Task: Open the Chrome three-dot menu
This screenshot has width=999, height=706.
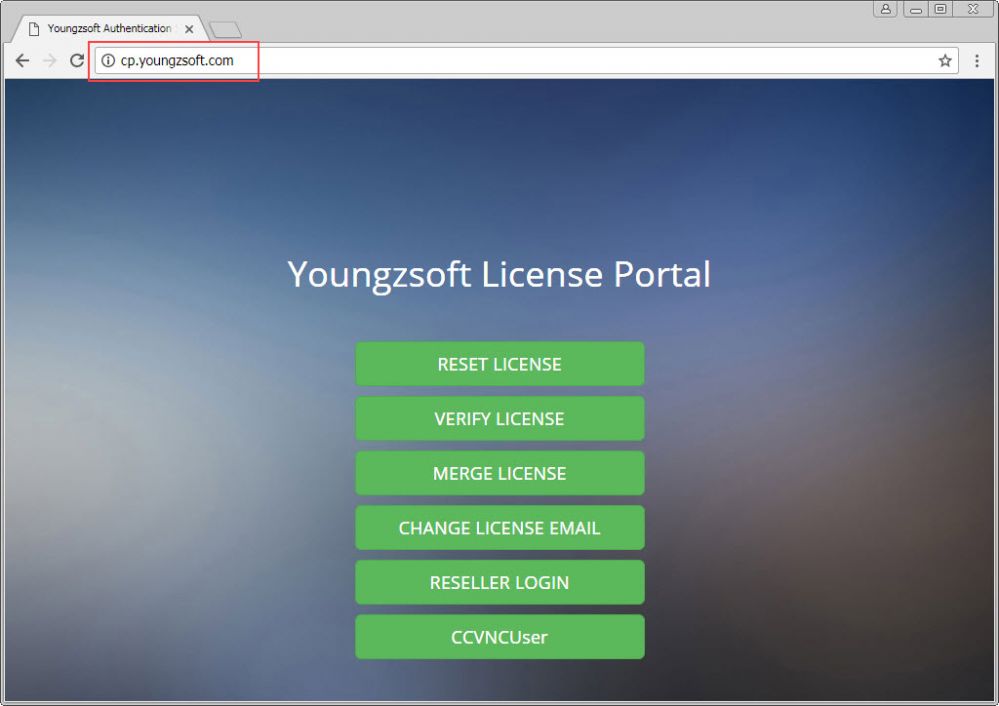Action: coord(977,61)
